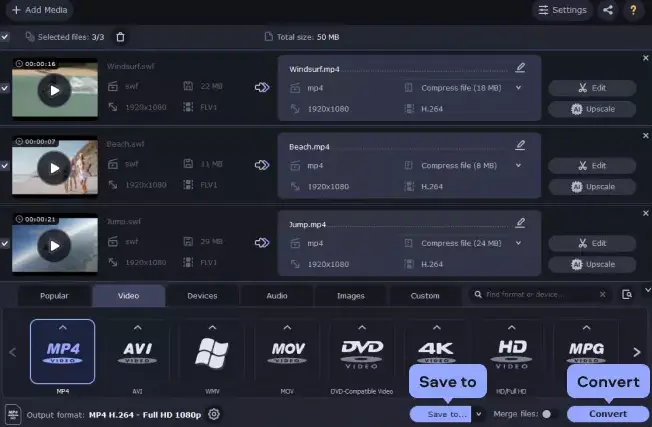Select the MP4 format icon
This screenshot has width=652, height=427.
pyautogui.click(x=62, y=351)
